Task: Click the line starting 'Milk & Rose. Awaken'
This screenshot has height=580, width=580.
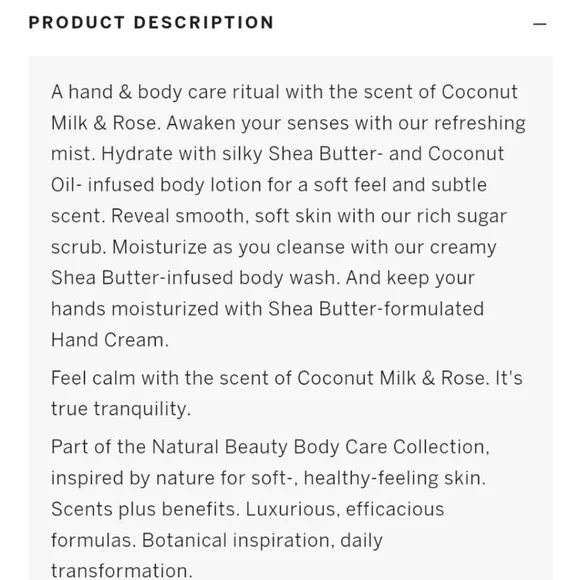Action: click(288, 123)
